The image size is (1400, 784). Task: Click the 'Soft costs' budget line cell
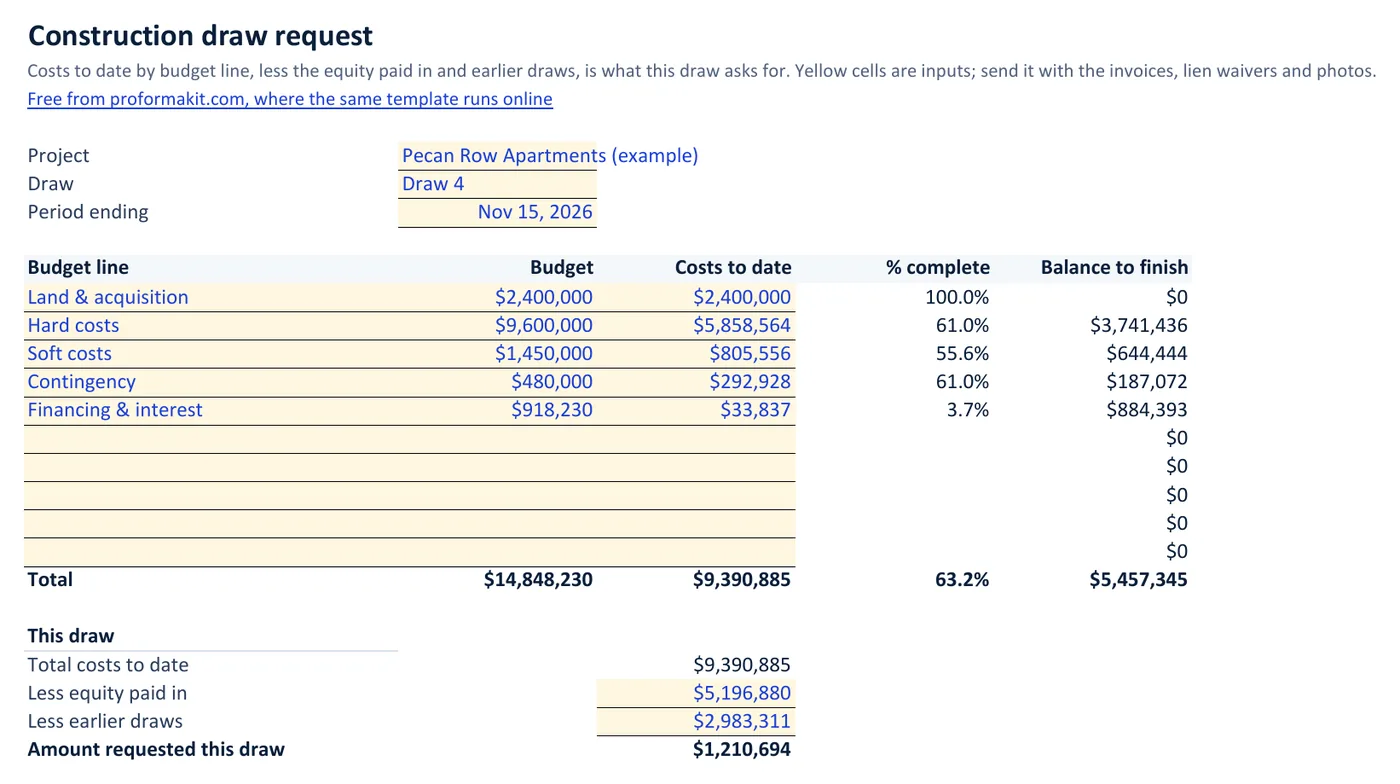coord(211,353)
